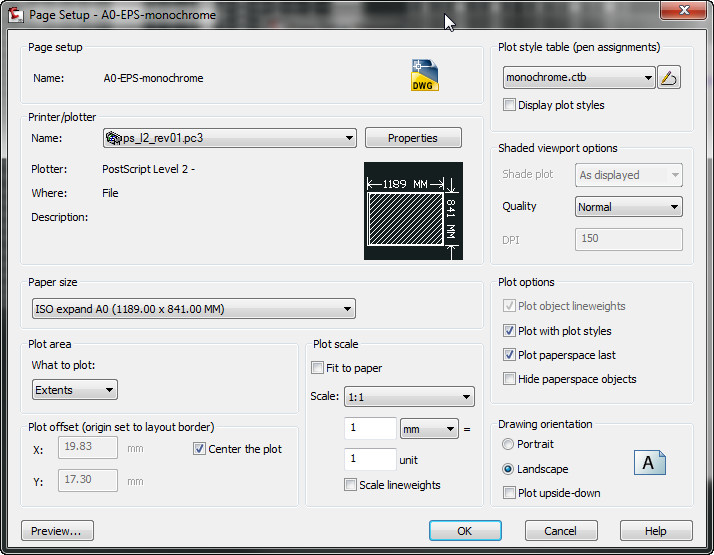Click the PostScript Level 2 plotter text
This screenshot has height=555, width=714.
(x=148, y=169)
